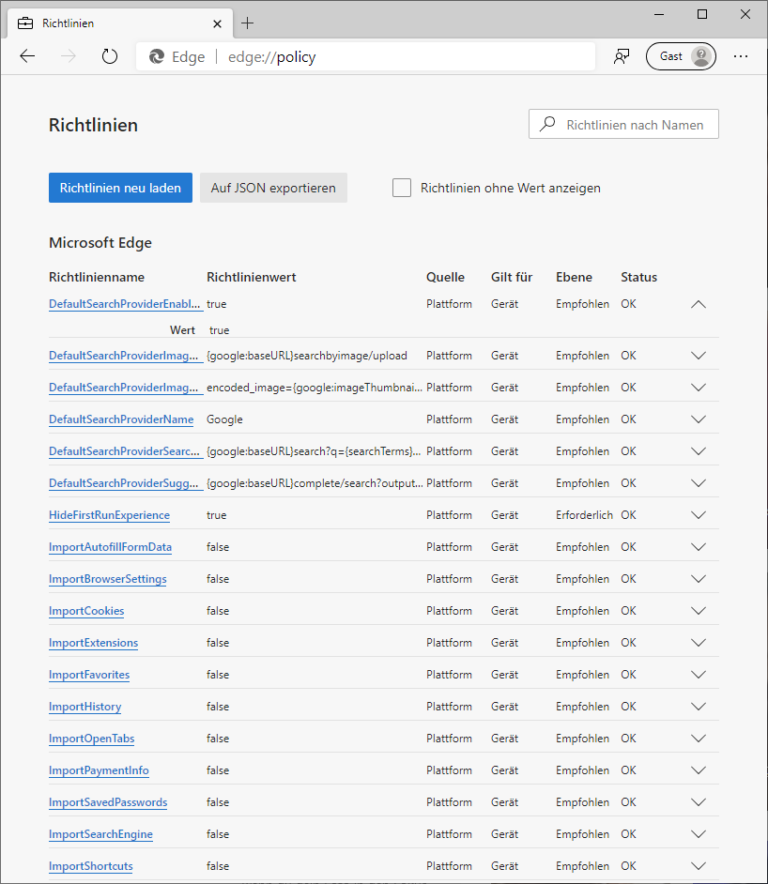Viewport: 768px width, 884px height.
Task: Click the Edge site information icon in address bar
Action: tap(156, 56)
